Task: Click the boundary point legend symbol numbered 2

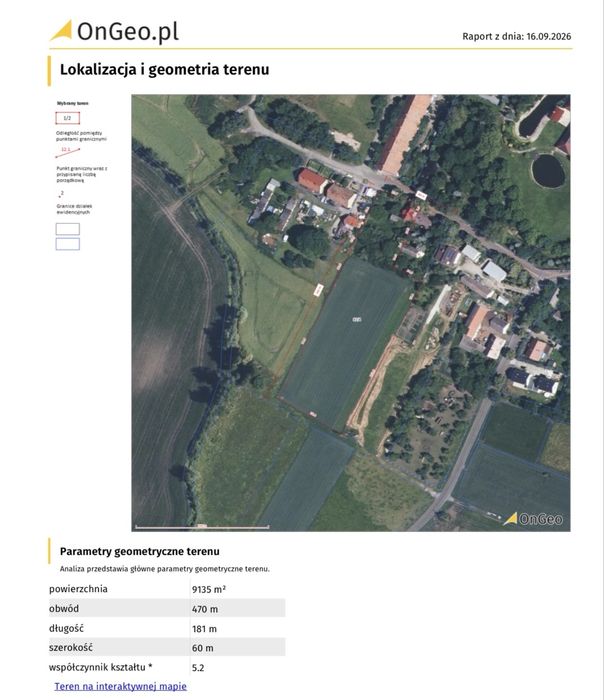Action: 61,194
